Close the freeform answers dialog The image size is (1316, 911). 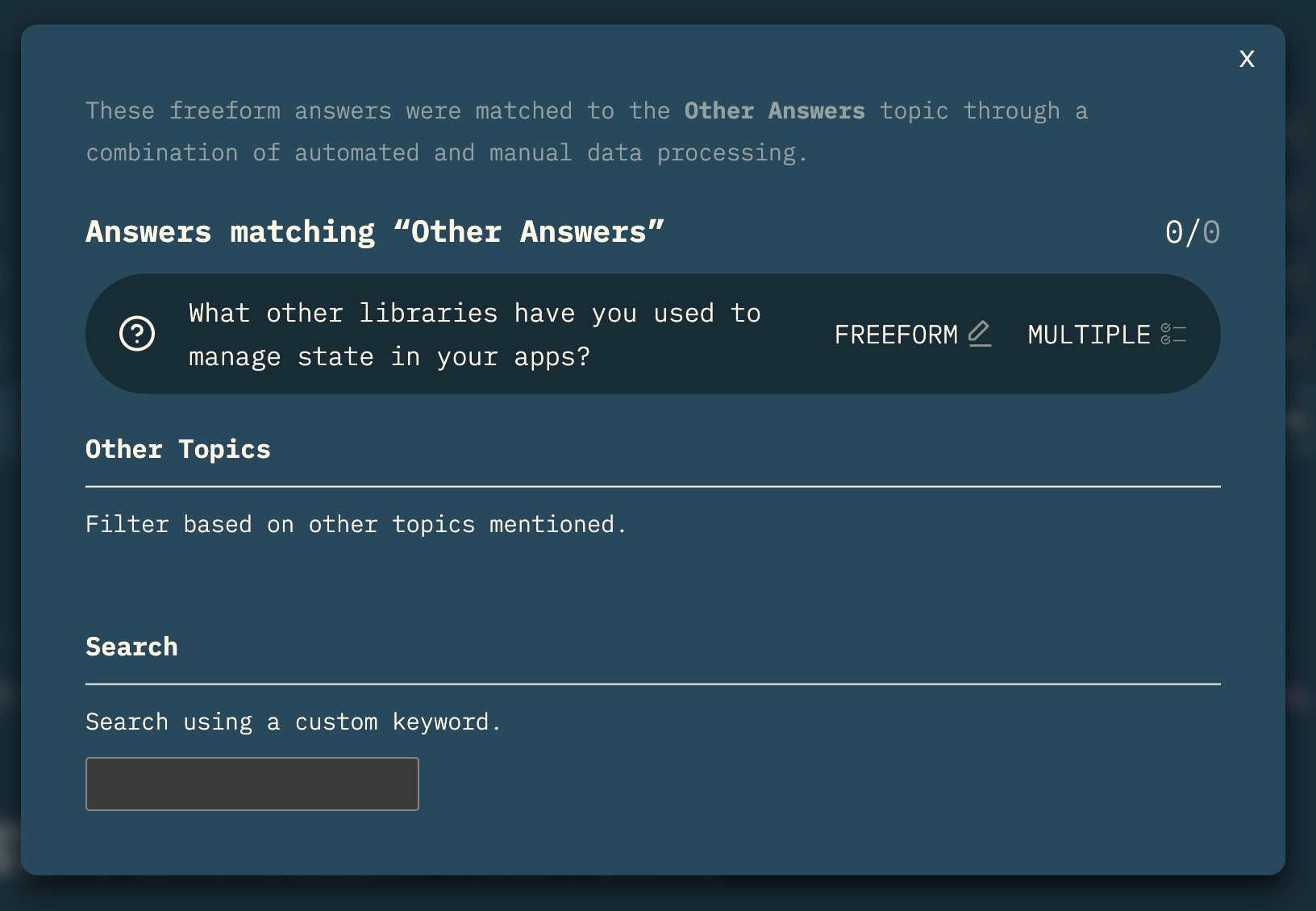pyautogui.click(x=1247, y=59)
